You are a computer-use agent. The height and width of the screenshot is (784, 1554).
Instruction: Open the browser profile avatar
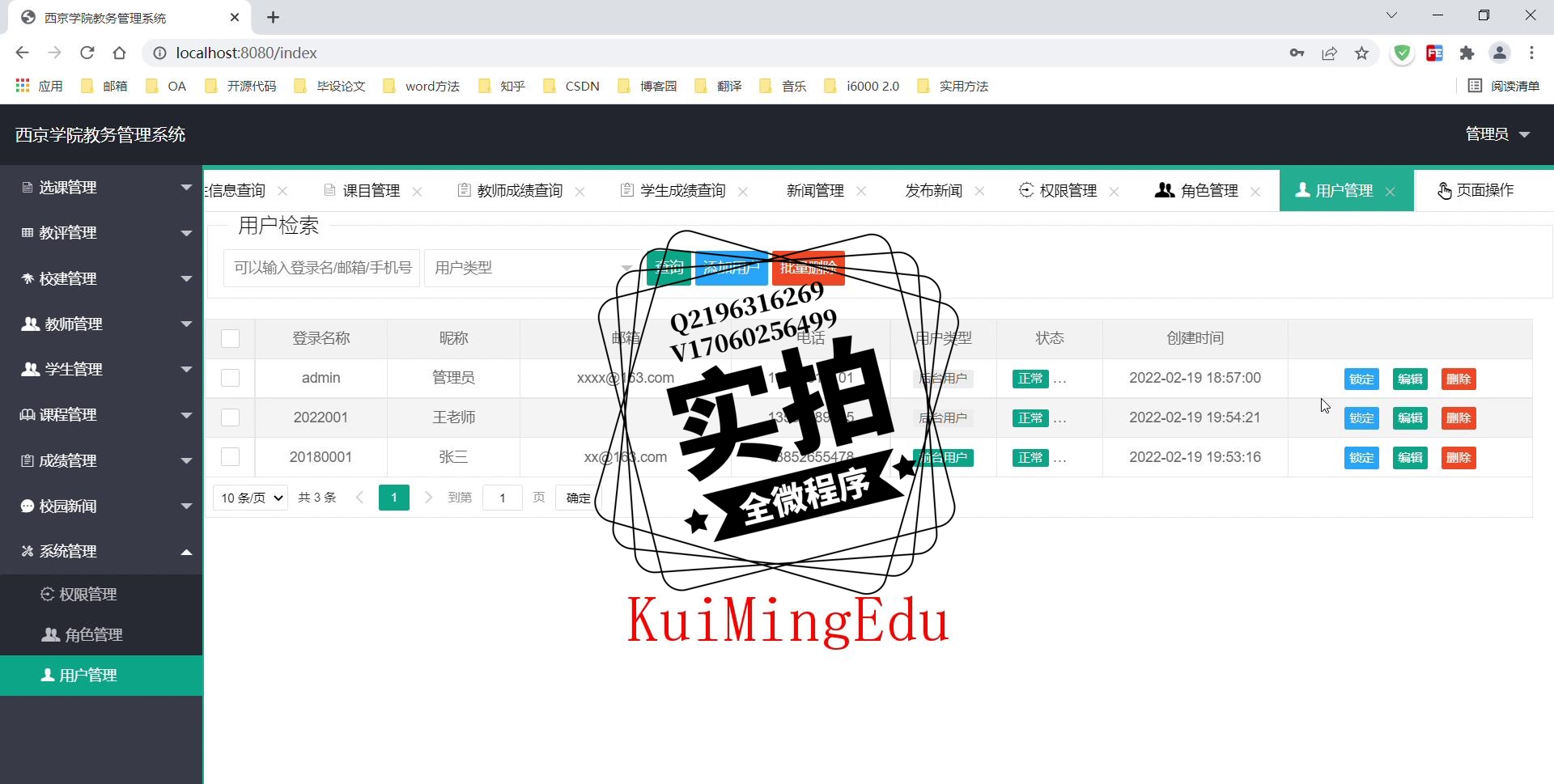pyautogui.click(x=1499, y=53)
